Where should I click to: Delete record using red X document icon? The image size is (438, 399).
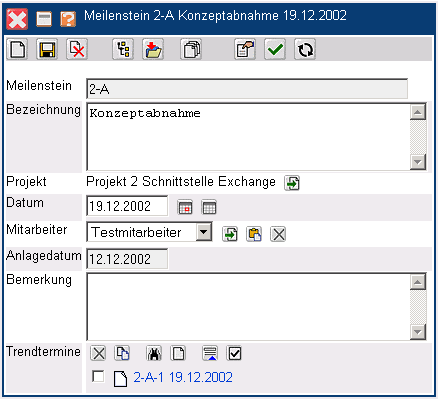tap(77, 49)
